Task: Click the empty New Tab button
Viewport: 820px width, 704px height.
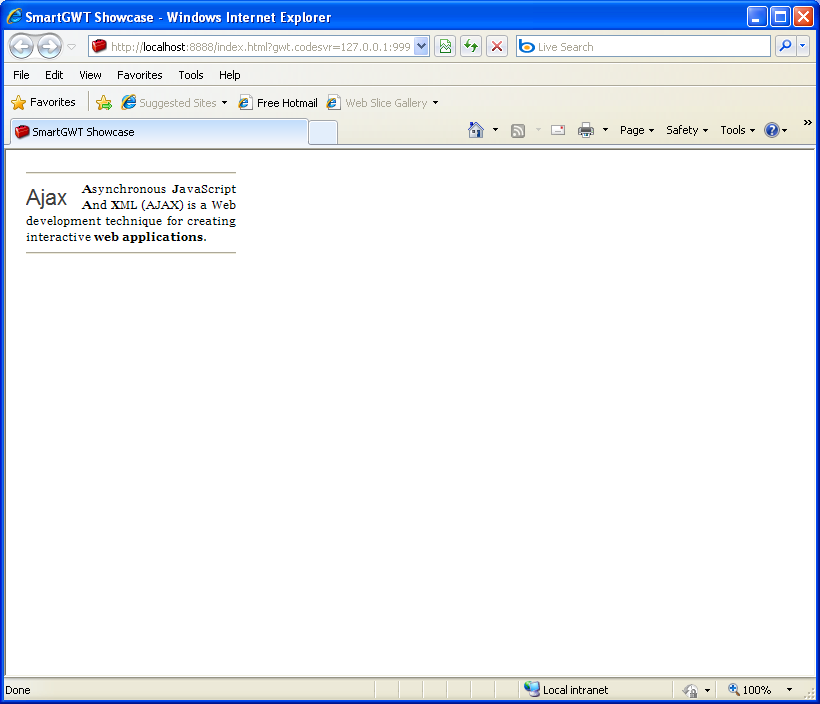Action: tap(322, 132)
